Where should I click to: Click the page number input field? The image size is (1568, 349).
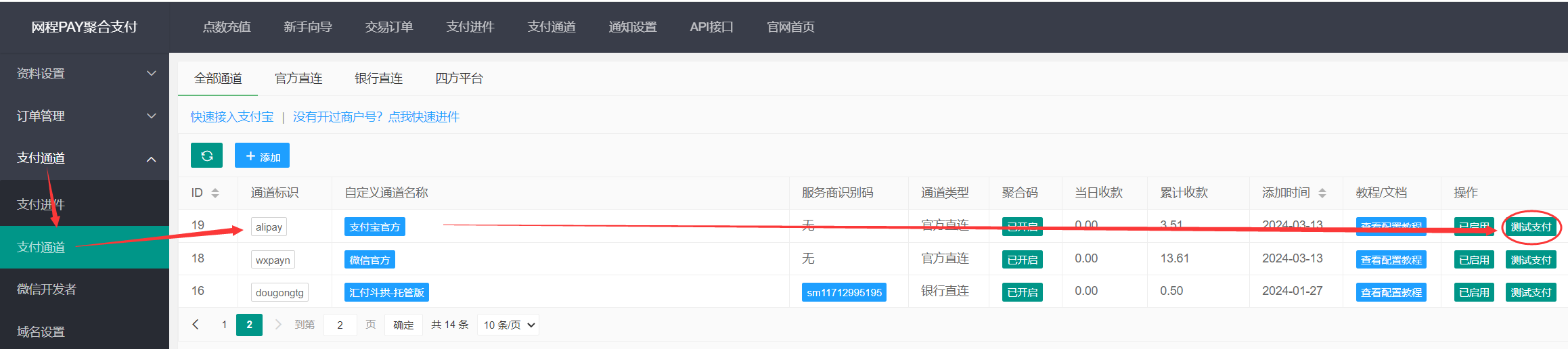[340, 325]
